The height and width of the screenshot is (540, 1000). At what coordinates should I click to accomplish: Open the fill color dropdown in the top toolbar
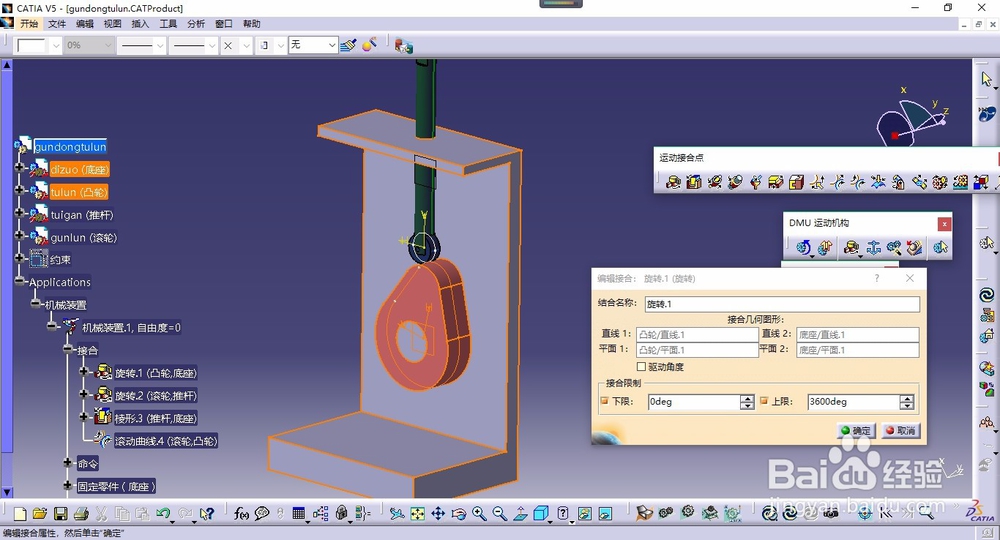coord(56,45)
